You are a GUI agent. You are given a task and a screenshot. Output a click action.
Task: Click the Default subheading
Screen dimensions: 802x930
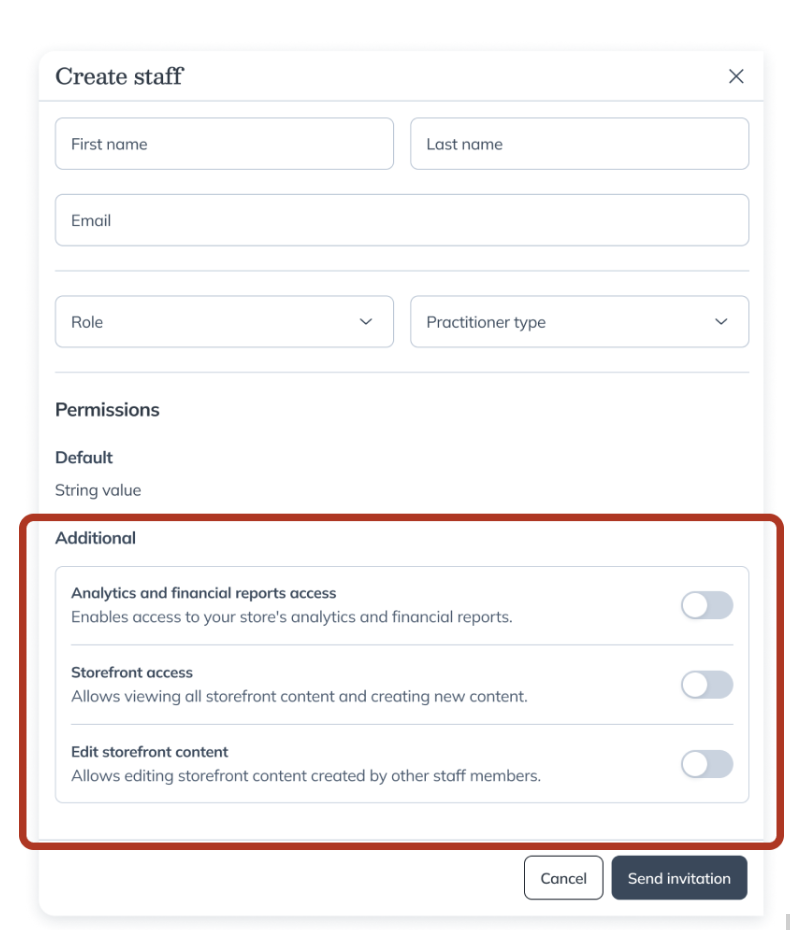tap(84, 458)
